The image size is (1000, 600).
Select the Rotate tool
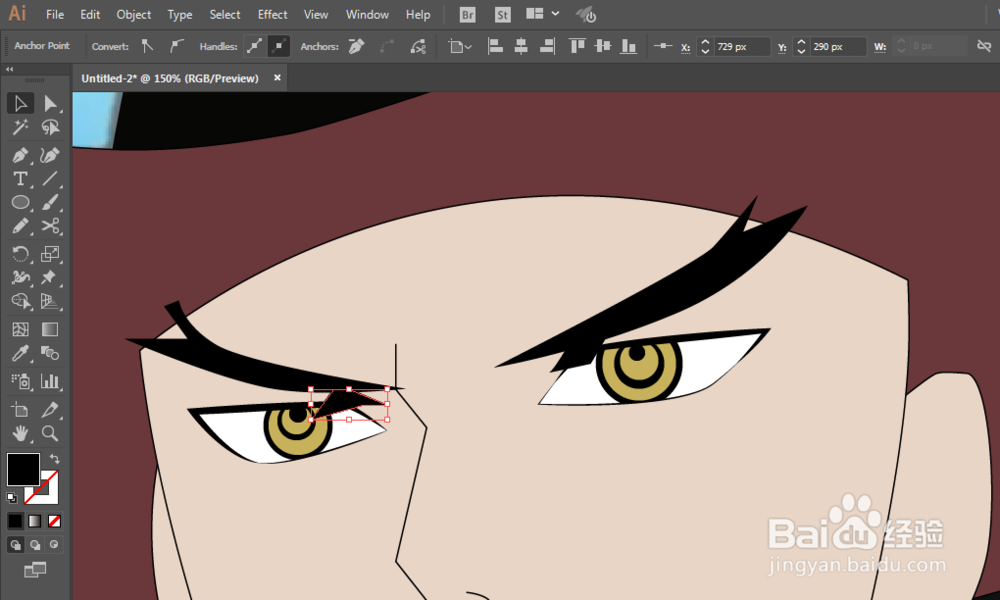[x=20, y=254]
